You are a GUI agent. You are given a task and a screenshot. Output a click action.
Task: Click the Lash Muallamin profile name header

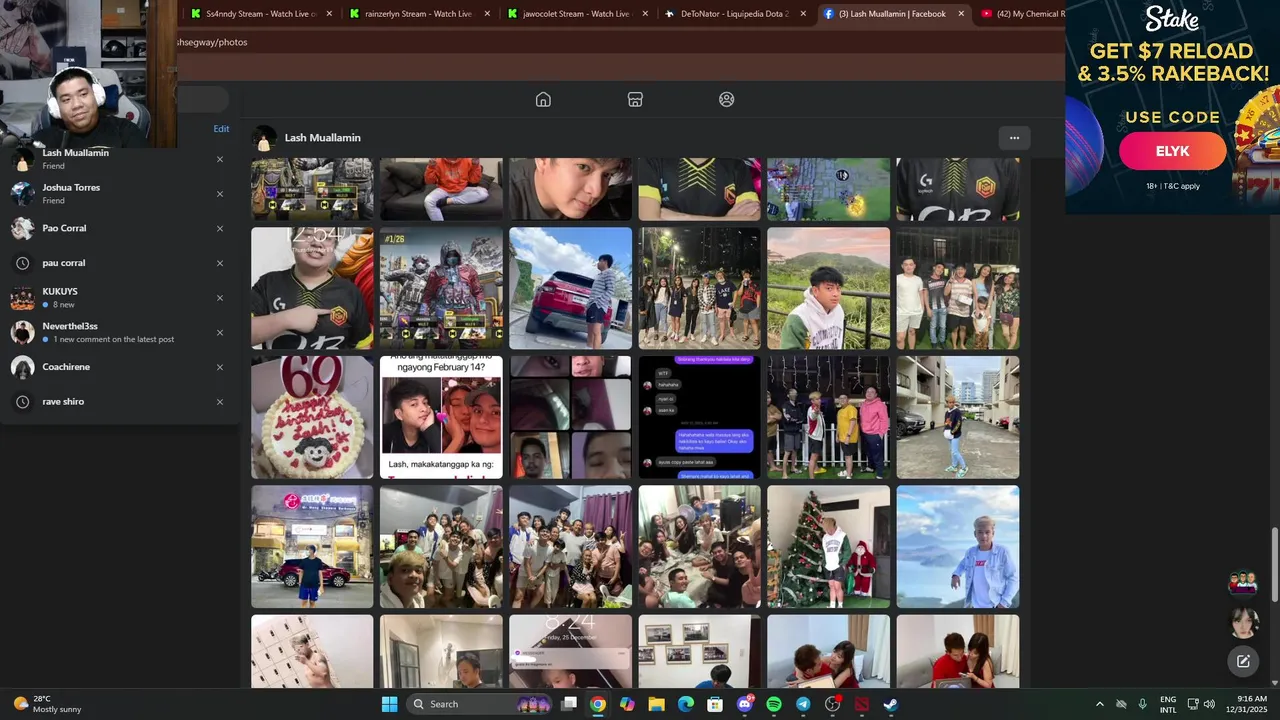pos(322,138)
